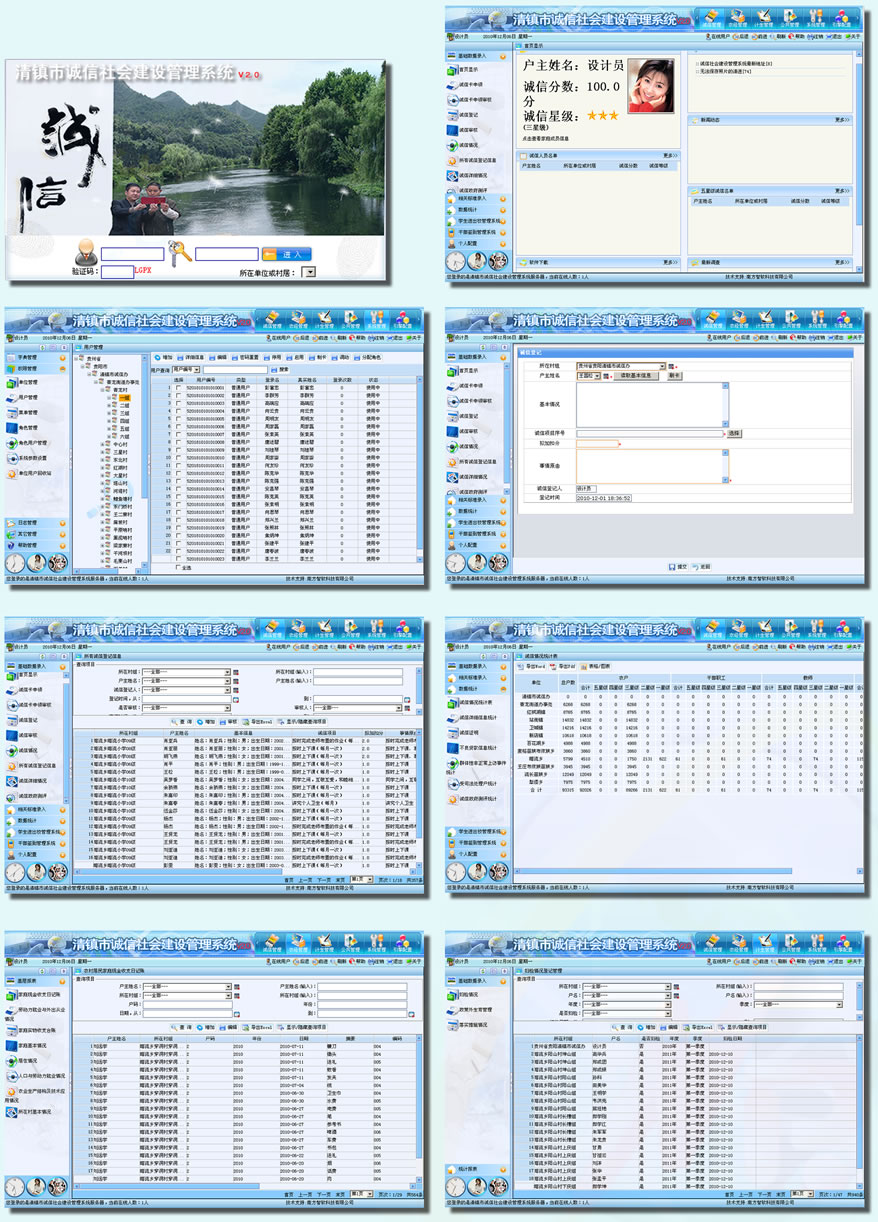Click the horizontal scrollbar under the 用户管理 tree

click(x=108, y=571)
